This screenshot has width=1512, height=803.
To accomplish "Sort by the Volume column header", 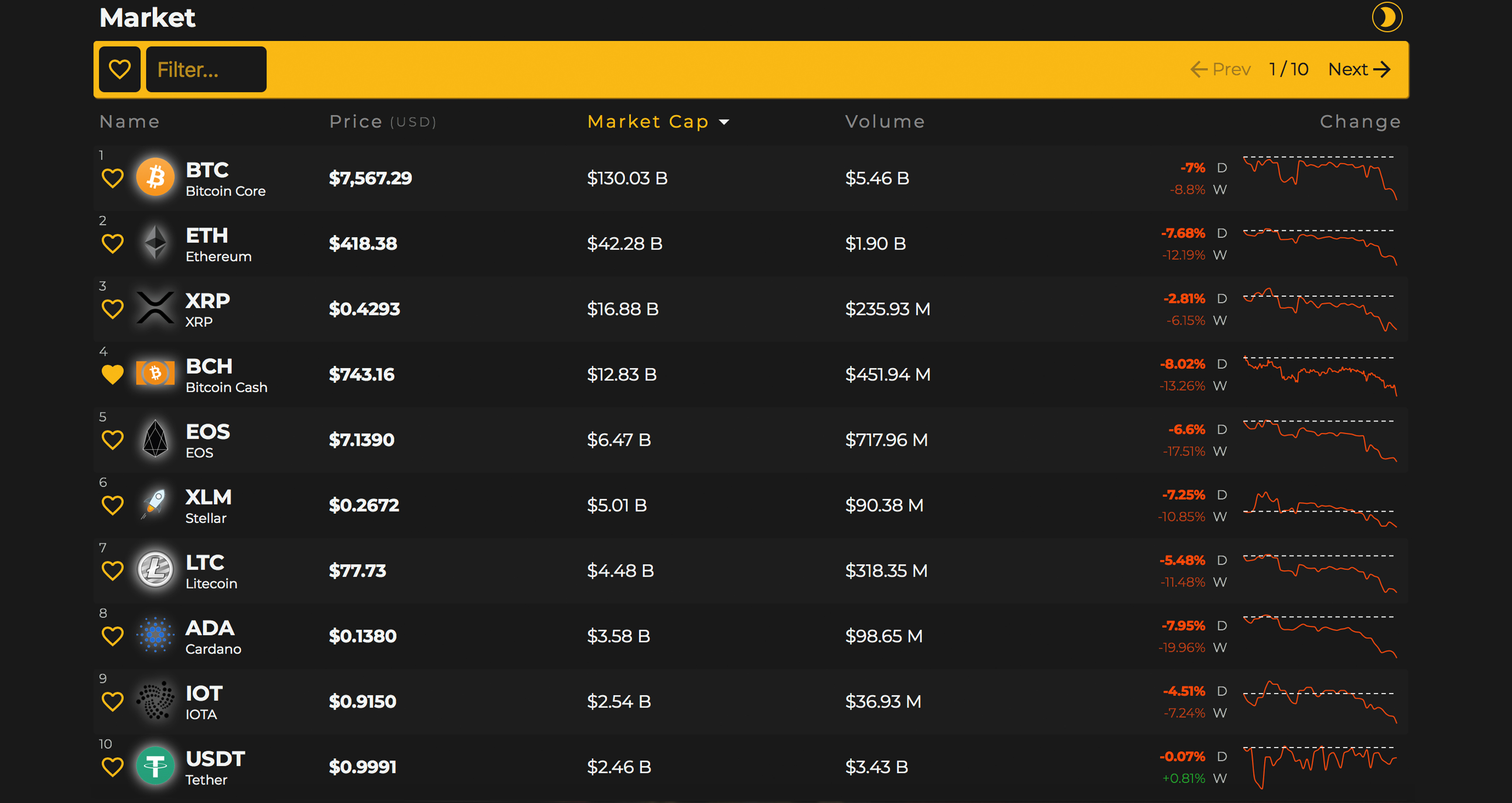I will coord(885,121).
